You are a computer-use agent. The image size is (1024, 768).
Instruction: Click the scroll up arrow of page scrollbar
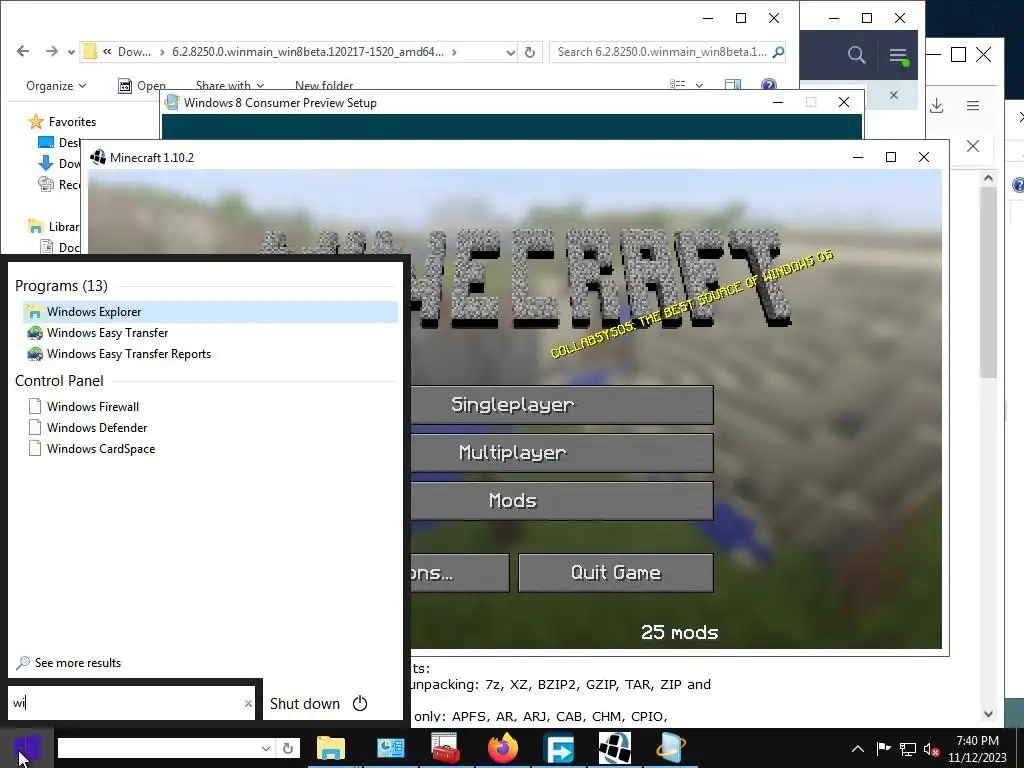point(988,178)
